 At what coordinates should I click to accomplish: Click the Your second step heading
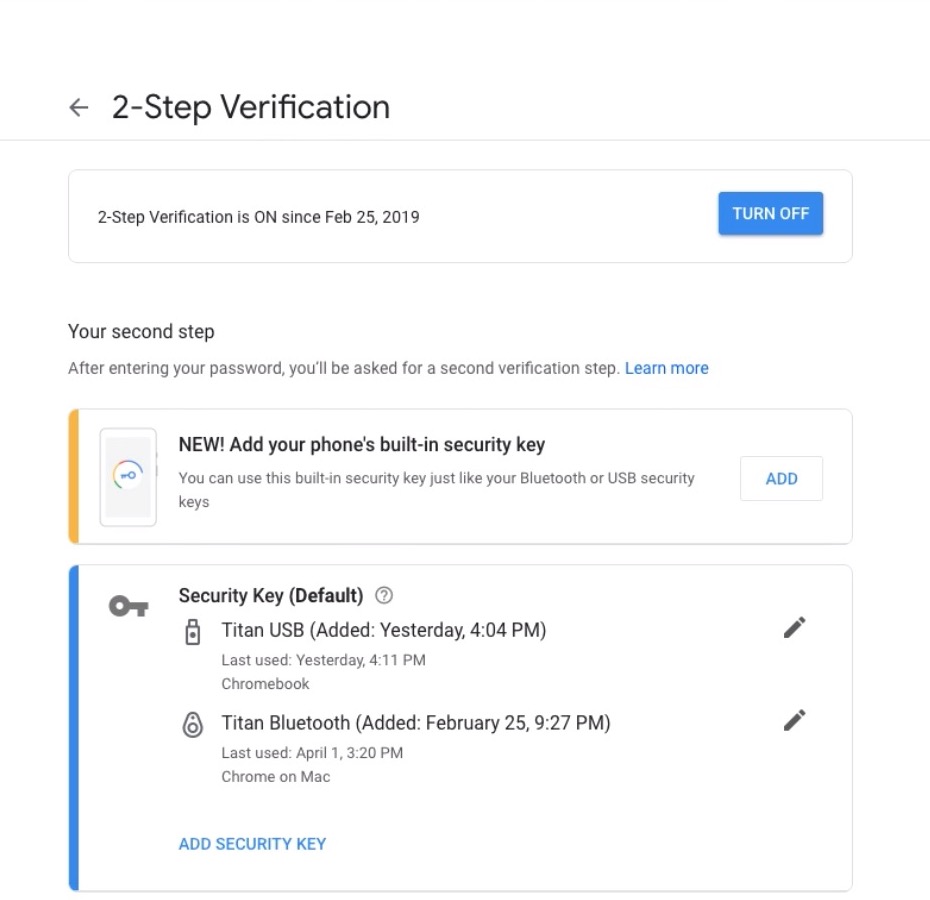[x=140, y=332]
